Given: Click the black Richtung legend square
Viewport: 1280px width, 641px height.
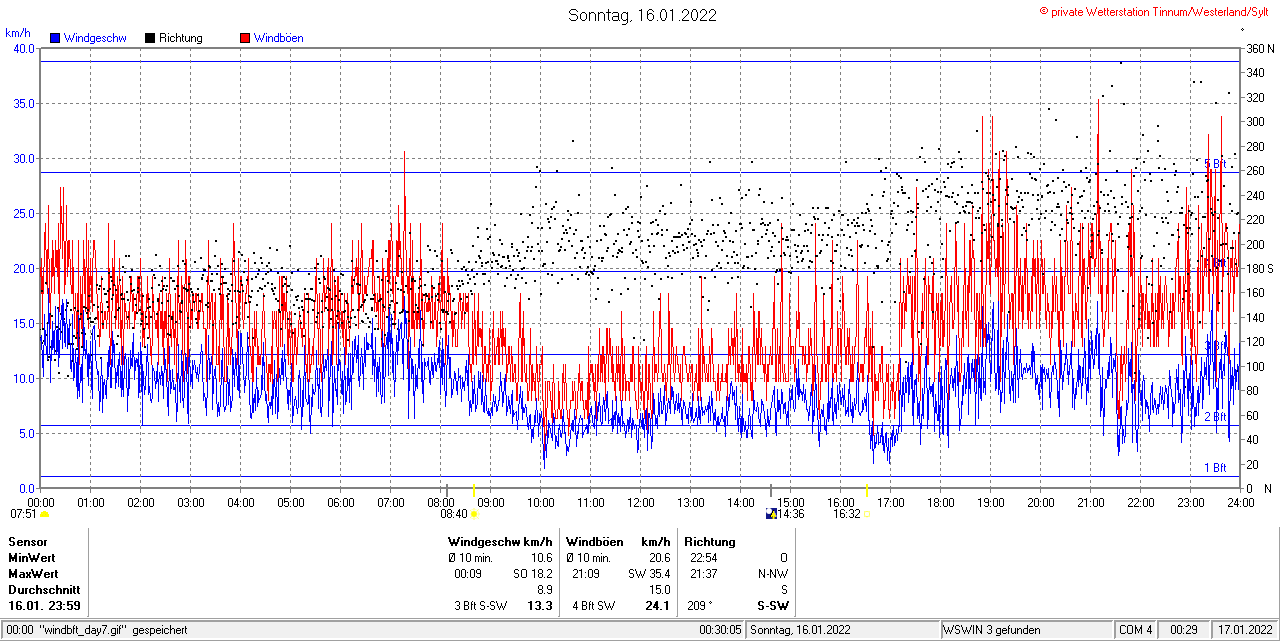Looking at the screenshot, I should click(150, 38).
